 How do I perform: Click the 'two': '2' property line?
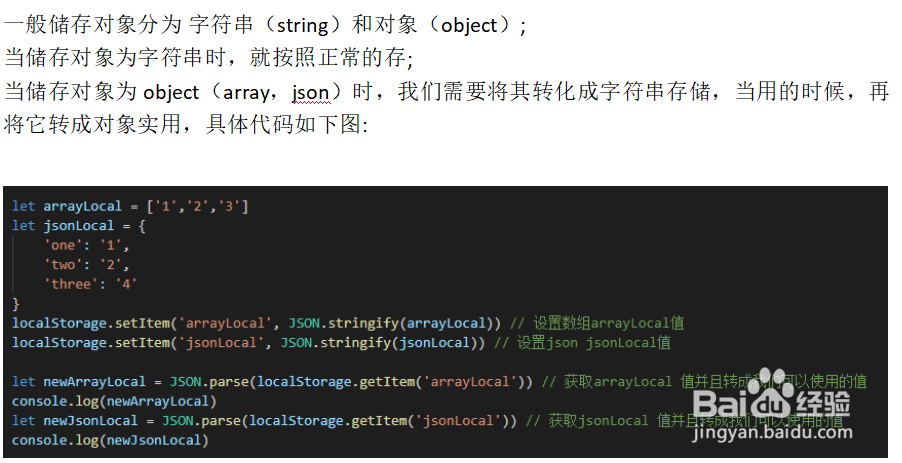pos(86,264)
